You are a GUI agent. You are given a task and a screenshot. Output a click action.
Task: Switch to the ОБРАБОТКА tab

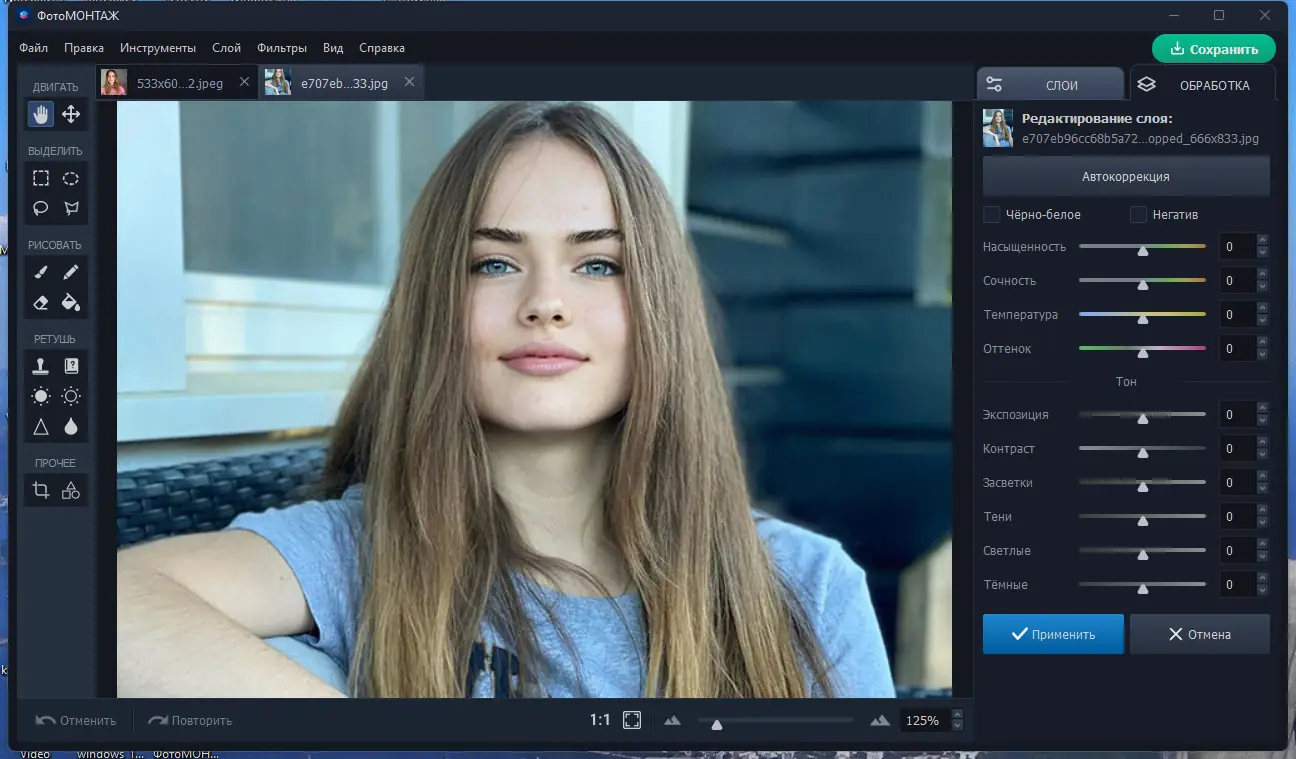[1202, 85]
